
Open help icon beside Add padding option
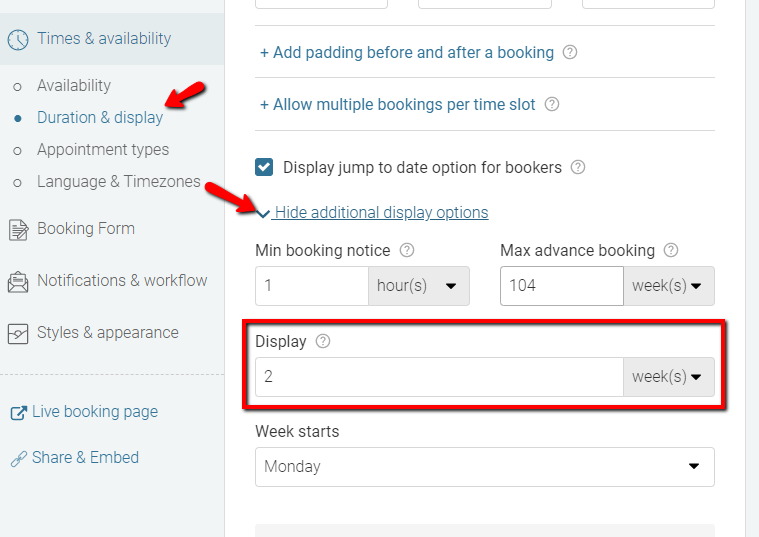point(570,52)
